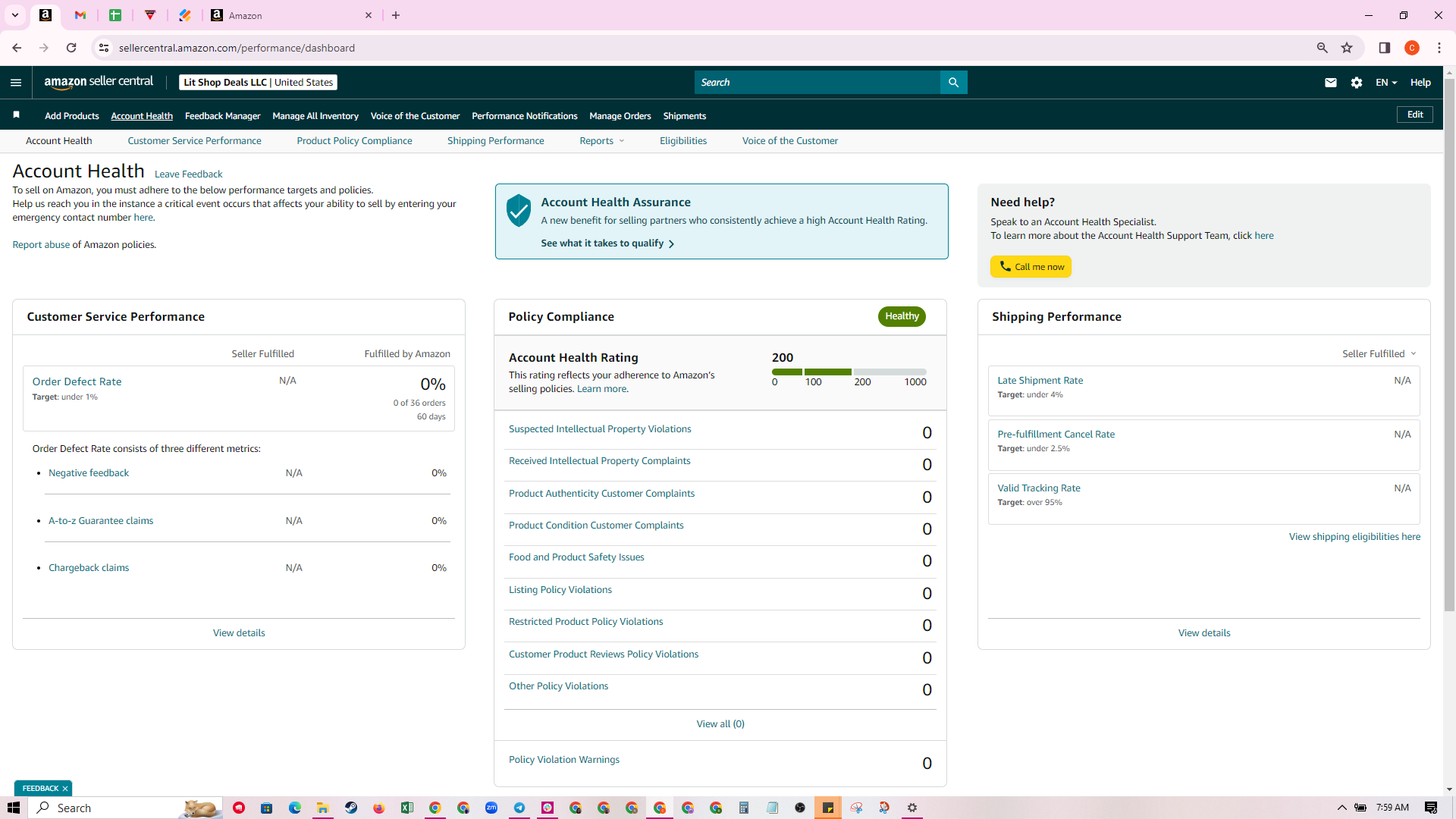This screenshot has height=819, width=1456.
Task: Open Performance Notifications
Action: tap(525, 116)
